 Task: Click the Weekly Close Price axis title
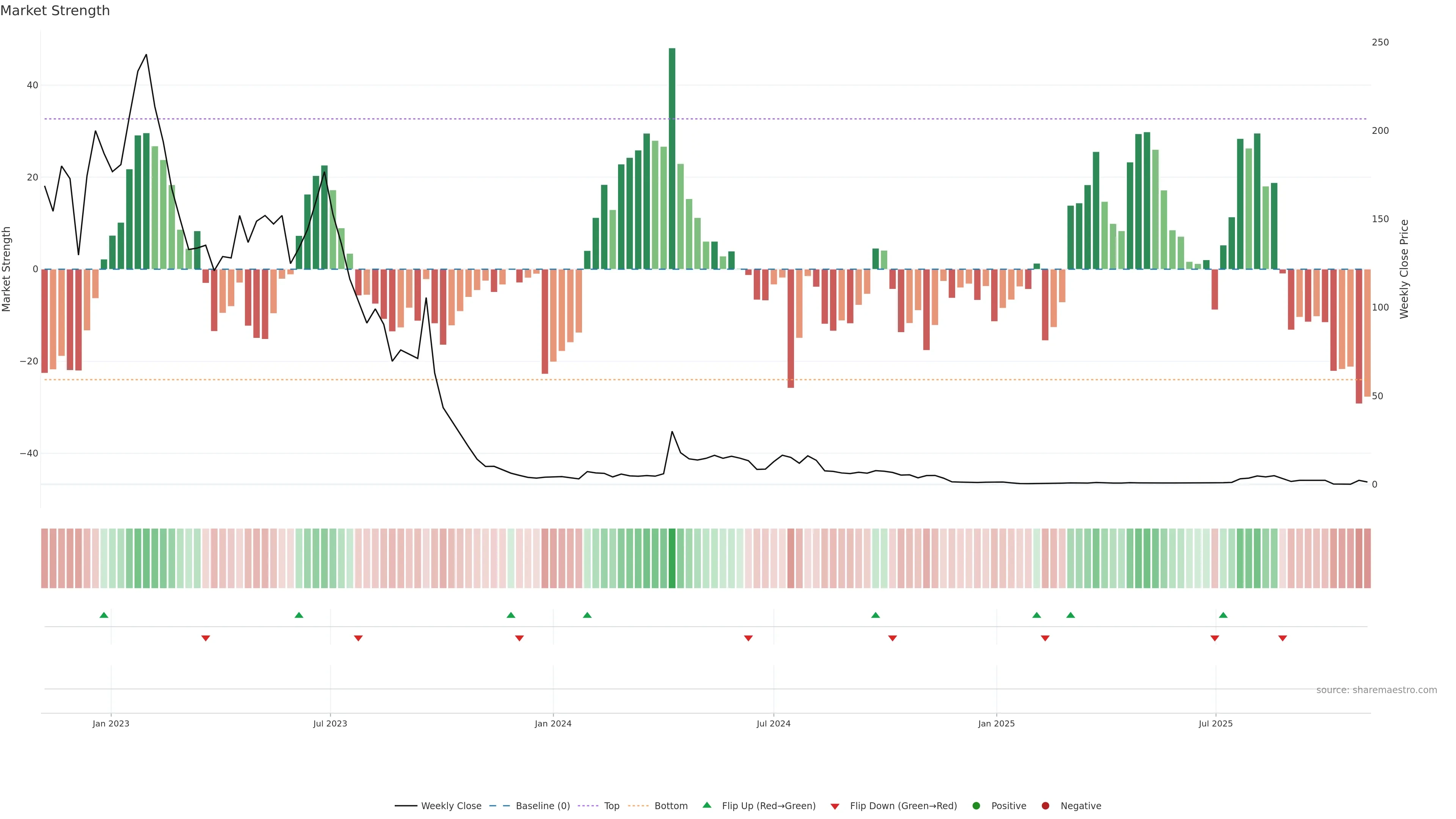[1404, 269]
